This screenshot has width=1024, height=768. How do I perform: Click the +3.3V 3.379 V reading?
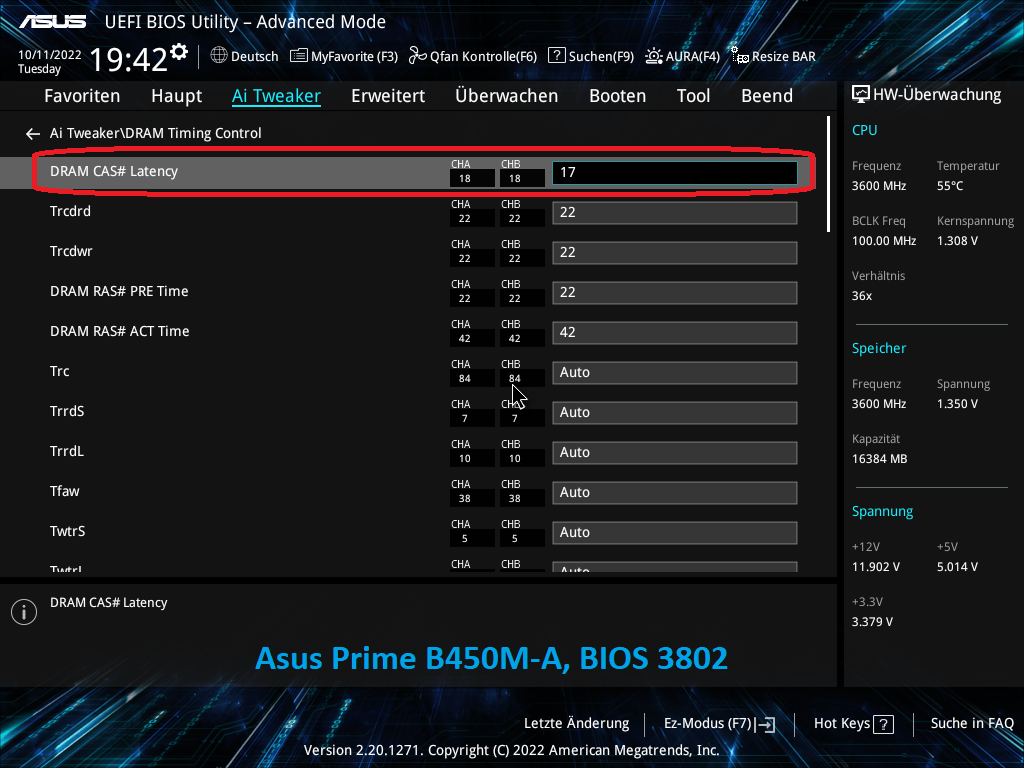tap(872, 622)
